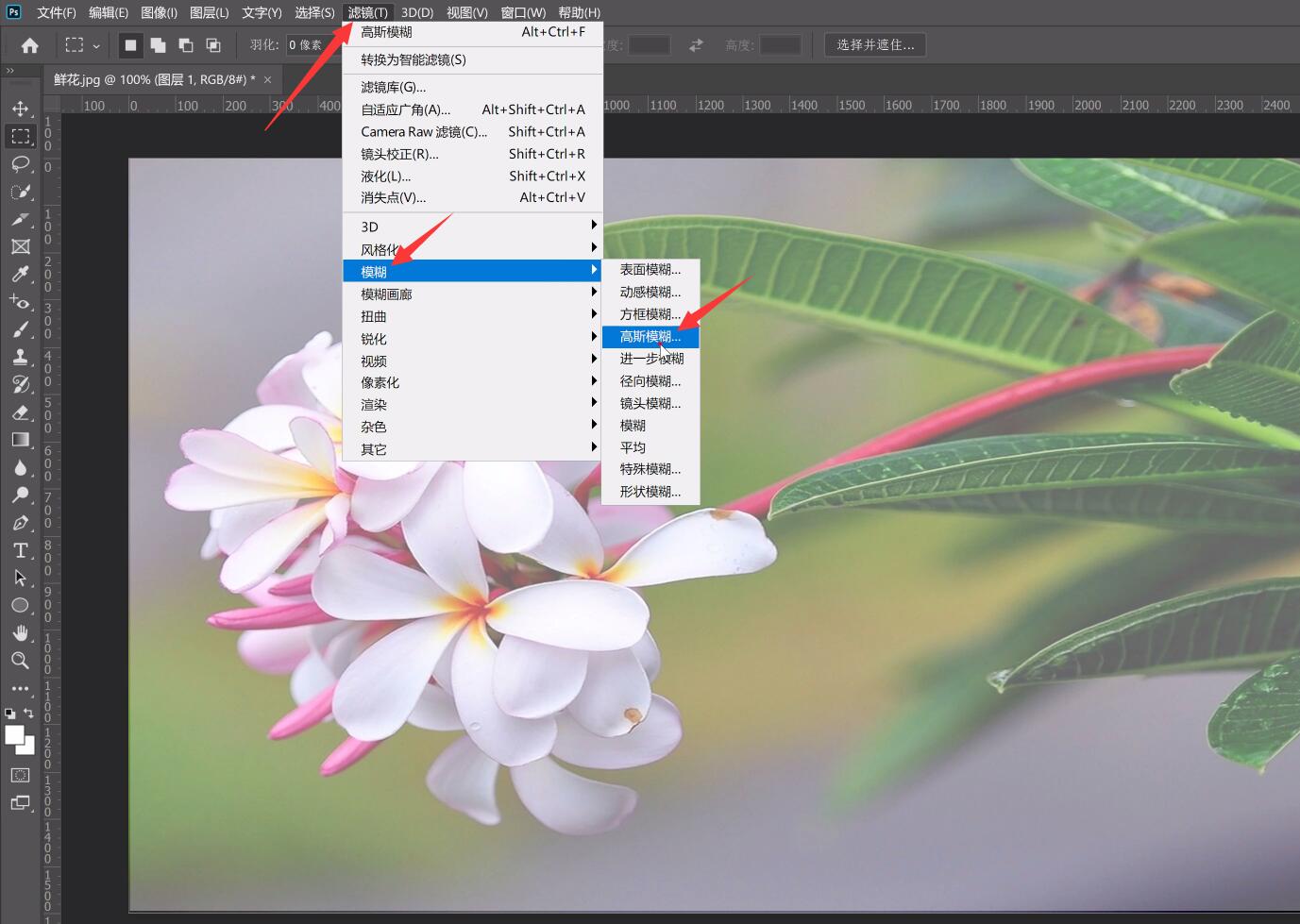Open foreground color swatch picker
Image resolution: width=1300 pixels, height=924 pixels.
[14, 735]
